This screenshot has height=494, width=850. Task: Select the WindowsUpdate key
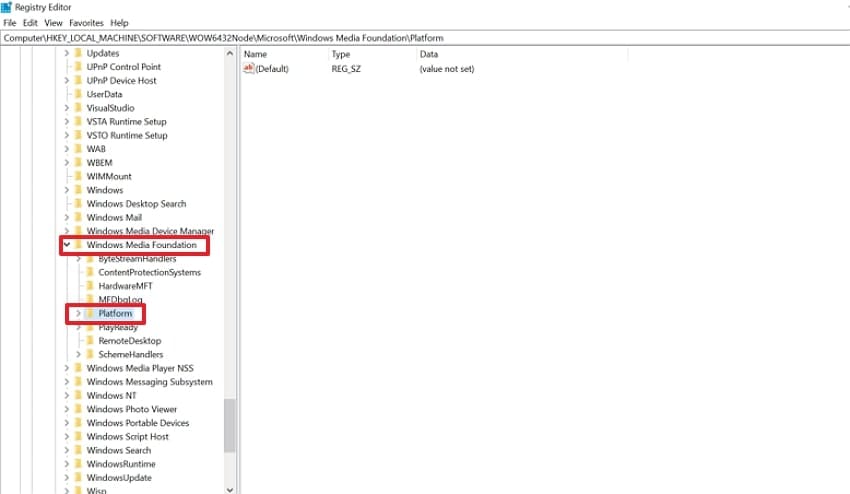point(119,478)
